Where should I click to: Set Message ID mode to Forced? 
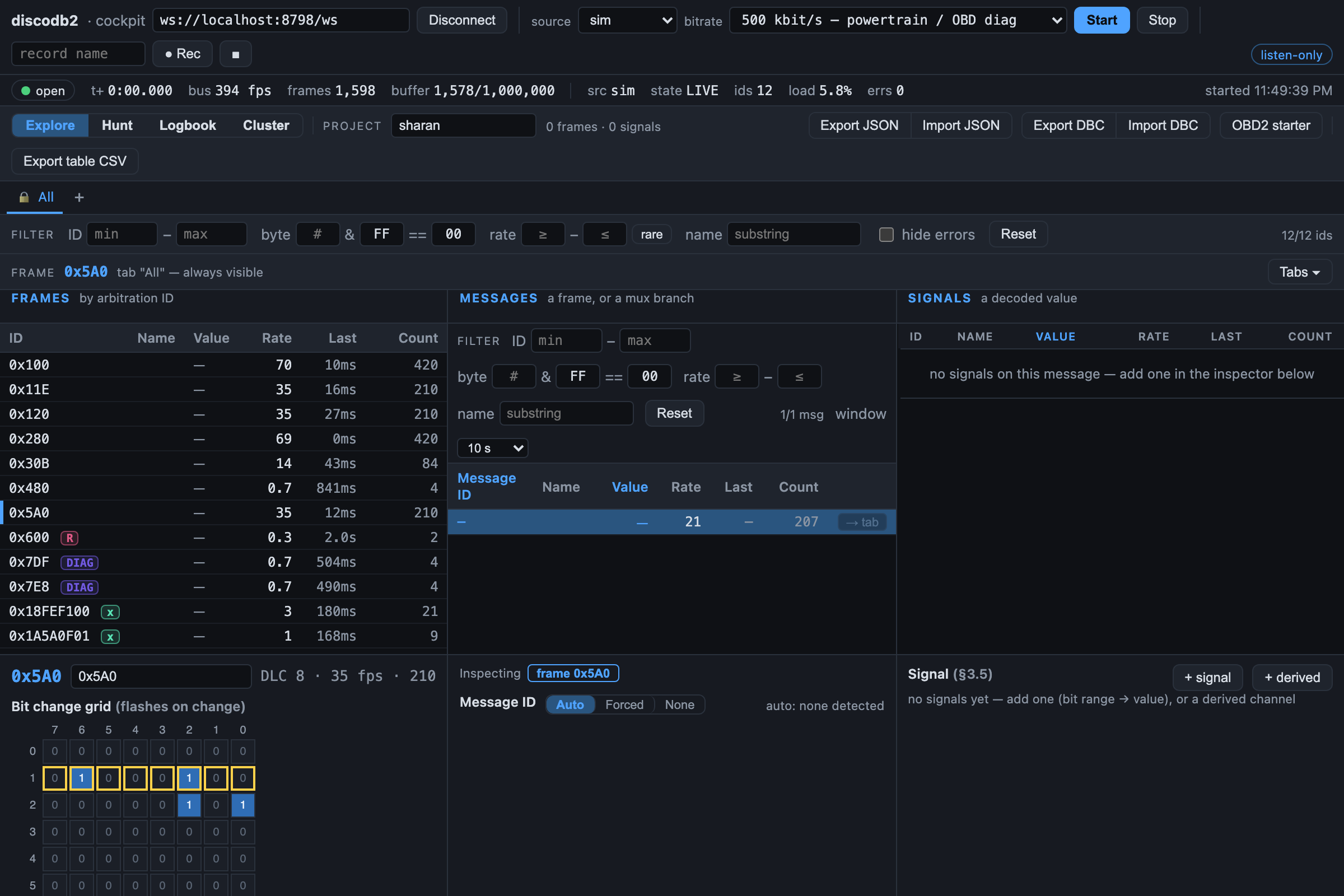coord(624,704)
